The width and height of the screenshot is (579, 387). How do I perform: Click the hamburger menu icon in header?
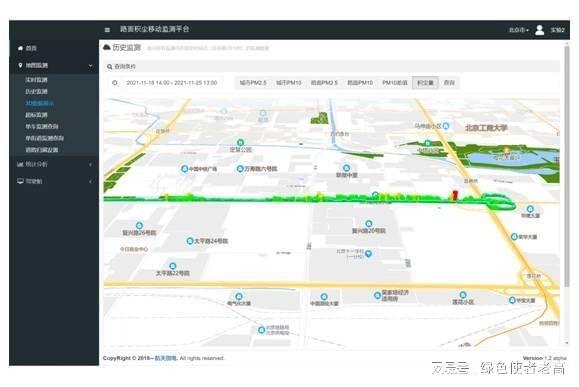[107, 30]
